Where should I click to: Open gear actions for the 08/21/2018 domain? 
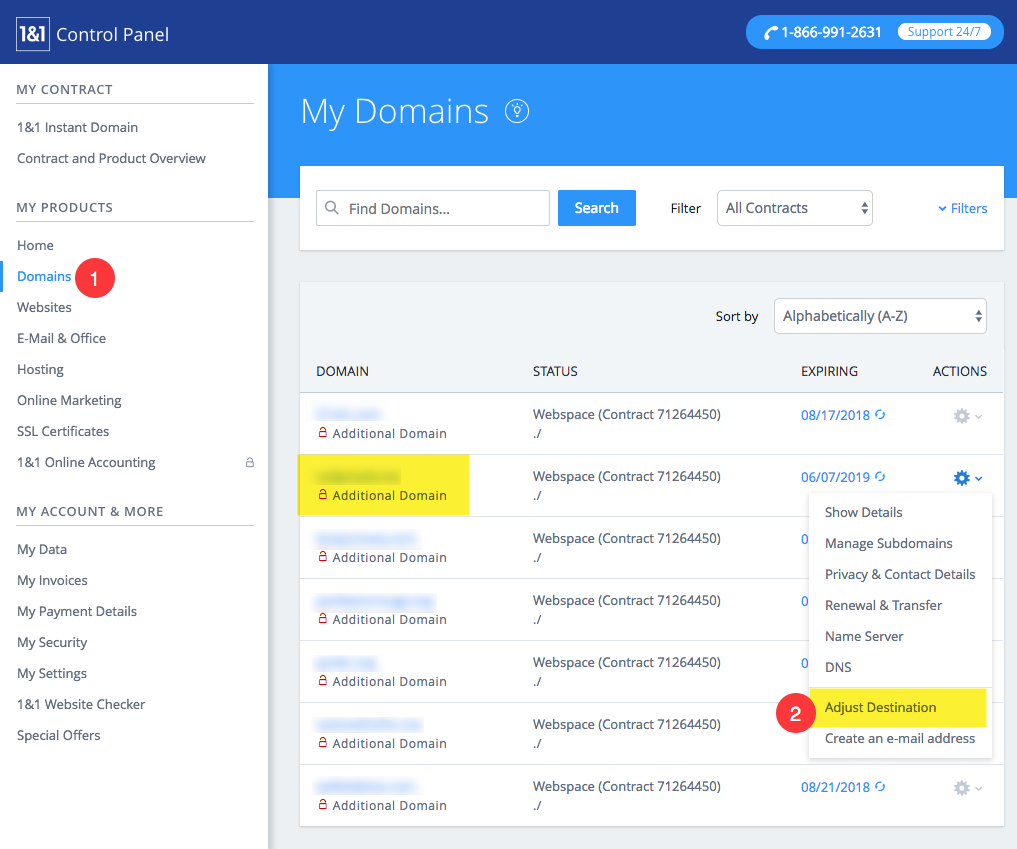961,788
